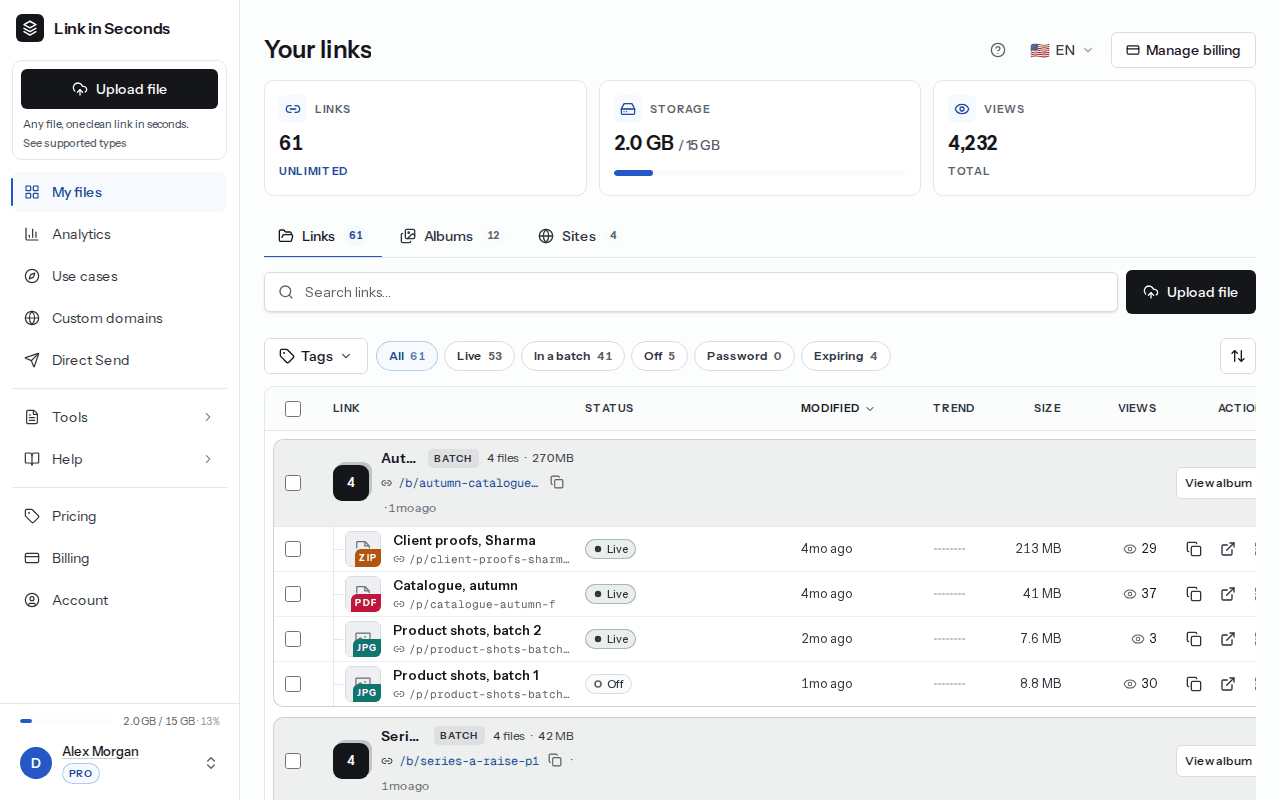Sort by the Modified column header
Viewport: 1280px width, 800px height.
pos(837,408)
